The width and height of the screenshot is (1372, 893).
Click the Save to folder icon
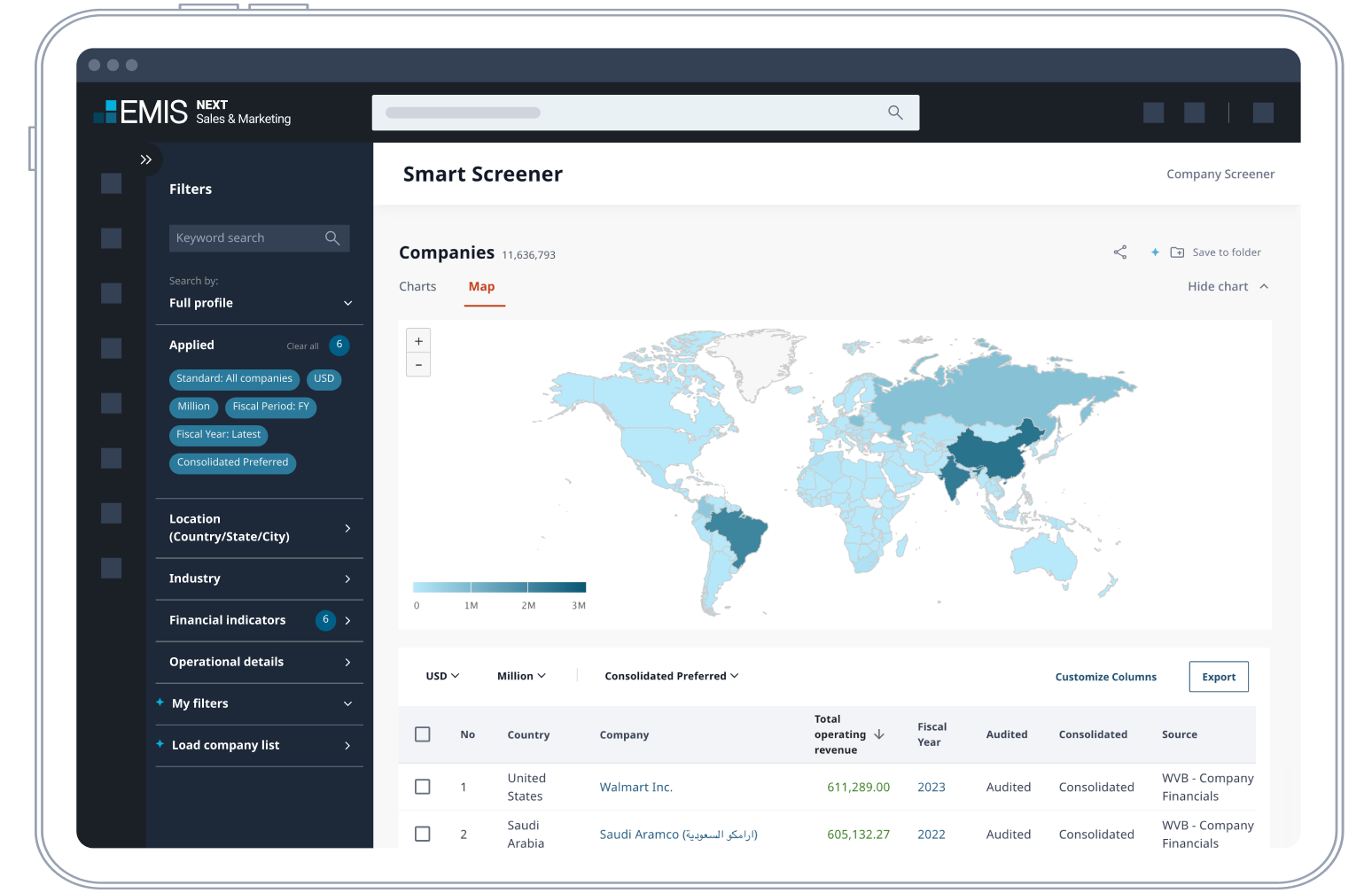1177,252
